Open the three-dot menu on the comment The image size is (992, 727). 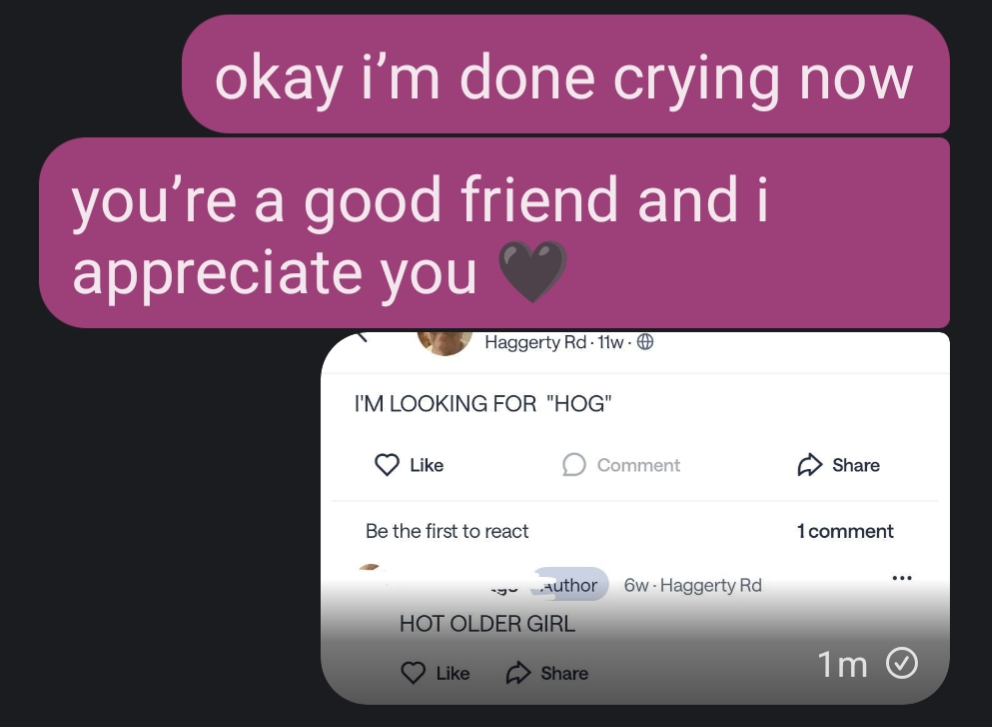902,578
